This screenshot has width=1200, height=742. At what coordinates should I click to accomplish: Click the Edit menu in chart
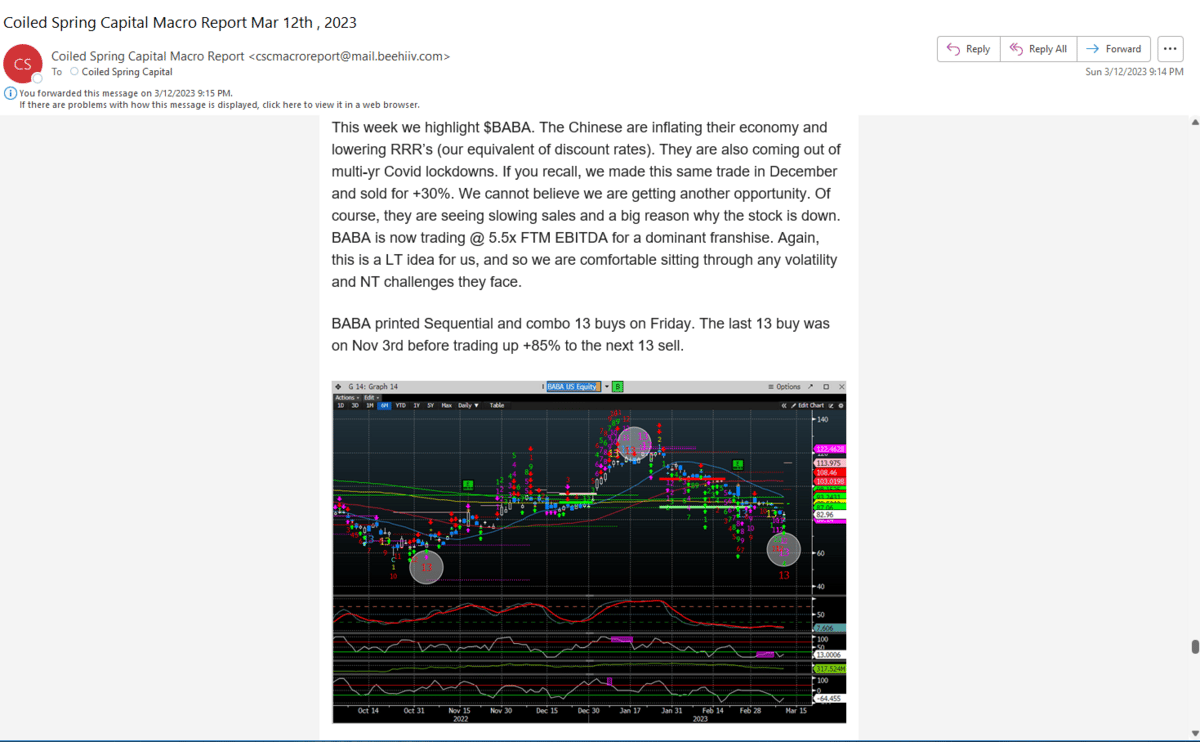[372, 397]
